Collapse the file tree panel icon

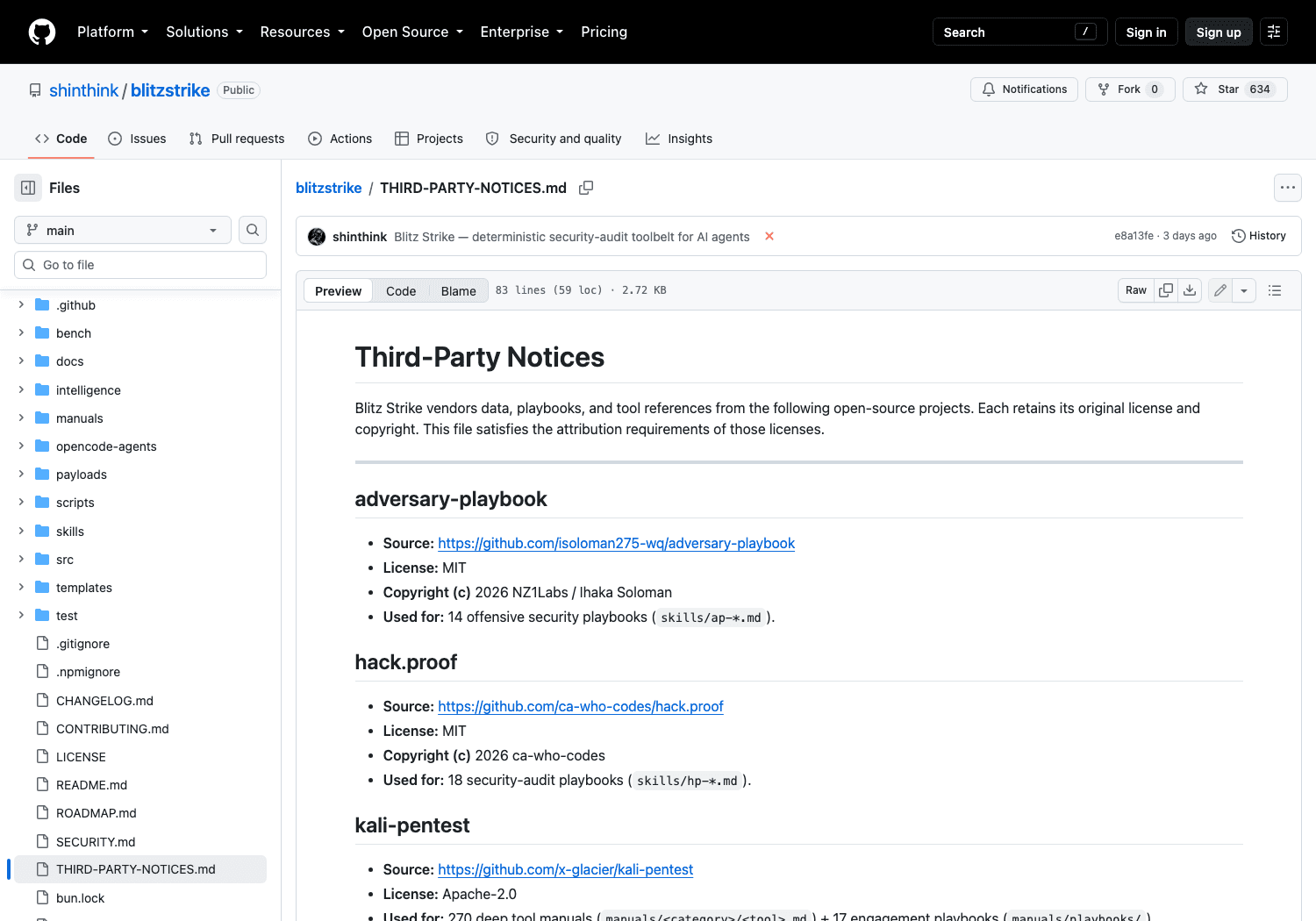tap(28, 188)
